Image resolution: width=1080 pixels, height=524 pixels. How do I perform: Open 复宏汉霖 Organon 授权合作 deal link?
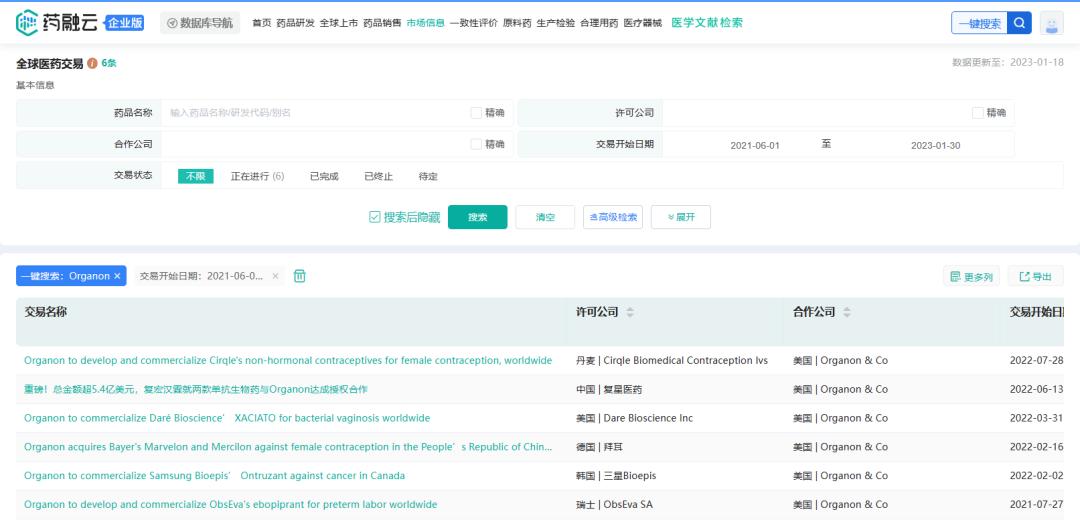tap(196, 390)
